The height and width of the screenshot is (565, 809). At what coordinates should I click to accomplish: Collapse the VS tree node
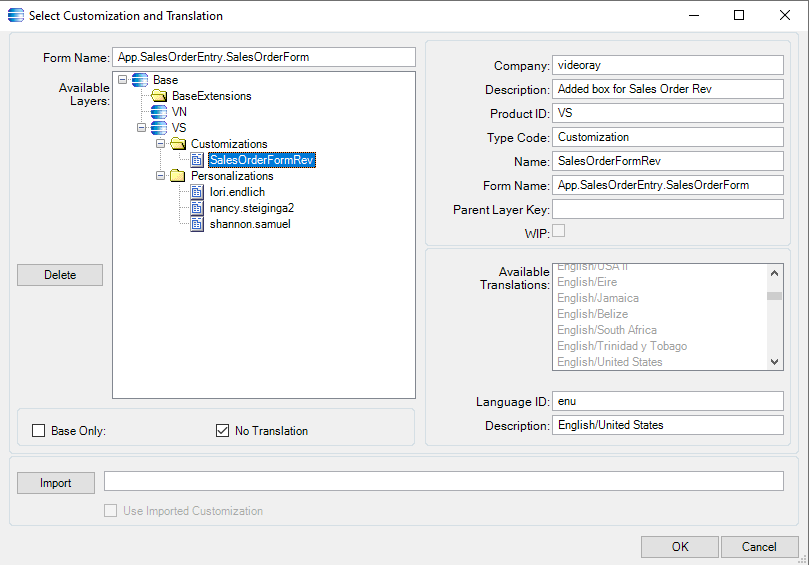point(141,128)
